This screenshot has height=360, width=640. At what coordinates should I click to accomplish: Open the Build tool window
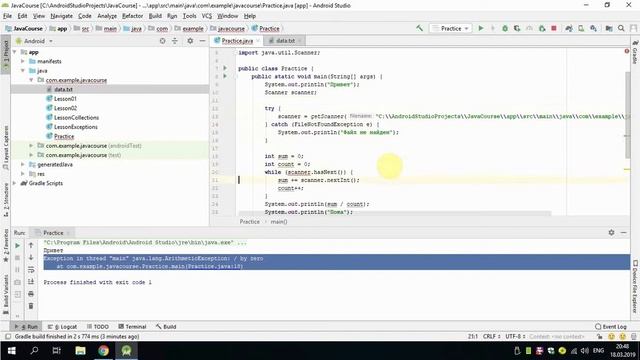[x=166, y=327]
